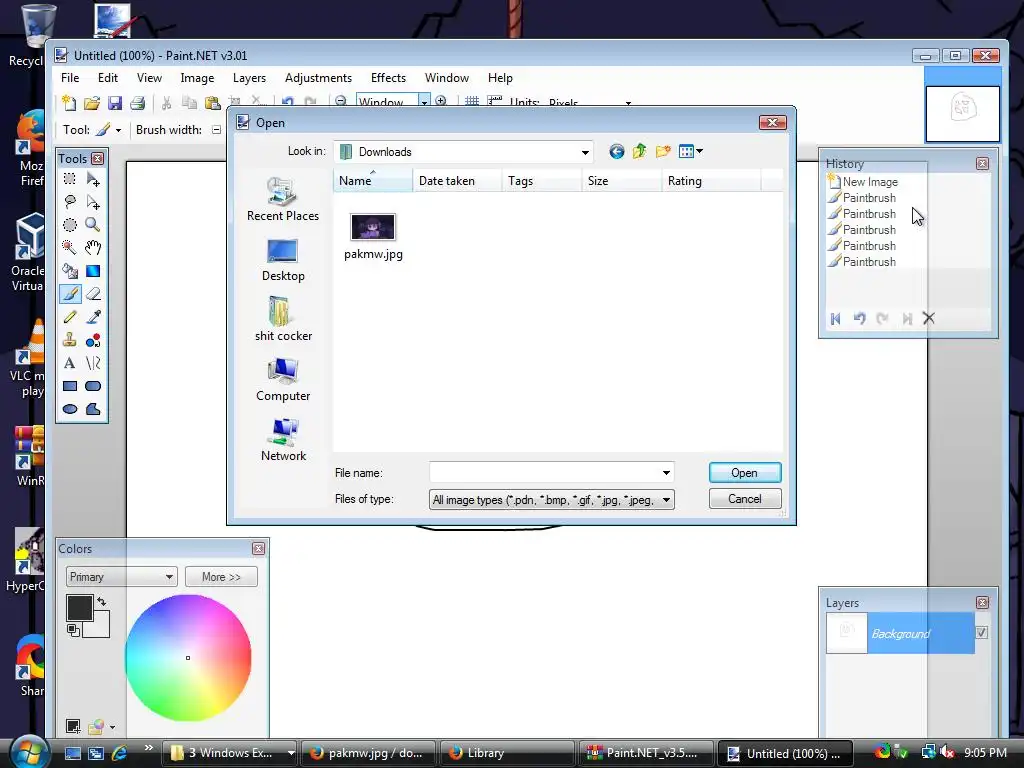This screenshot has height=768, width=1024.
Task: Select the Text tool
Action: pyautogui.click(x=70, y=363)
